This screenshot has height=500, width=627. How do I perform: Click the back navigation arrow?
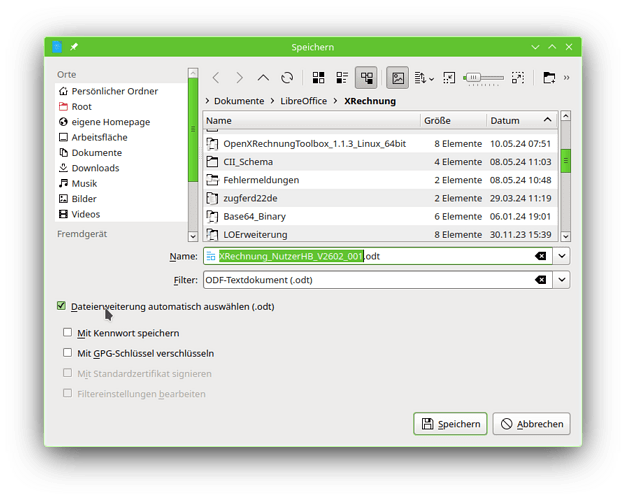[215, 77]
